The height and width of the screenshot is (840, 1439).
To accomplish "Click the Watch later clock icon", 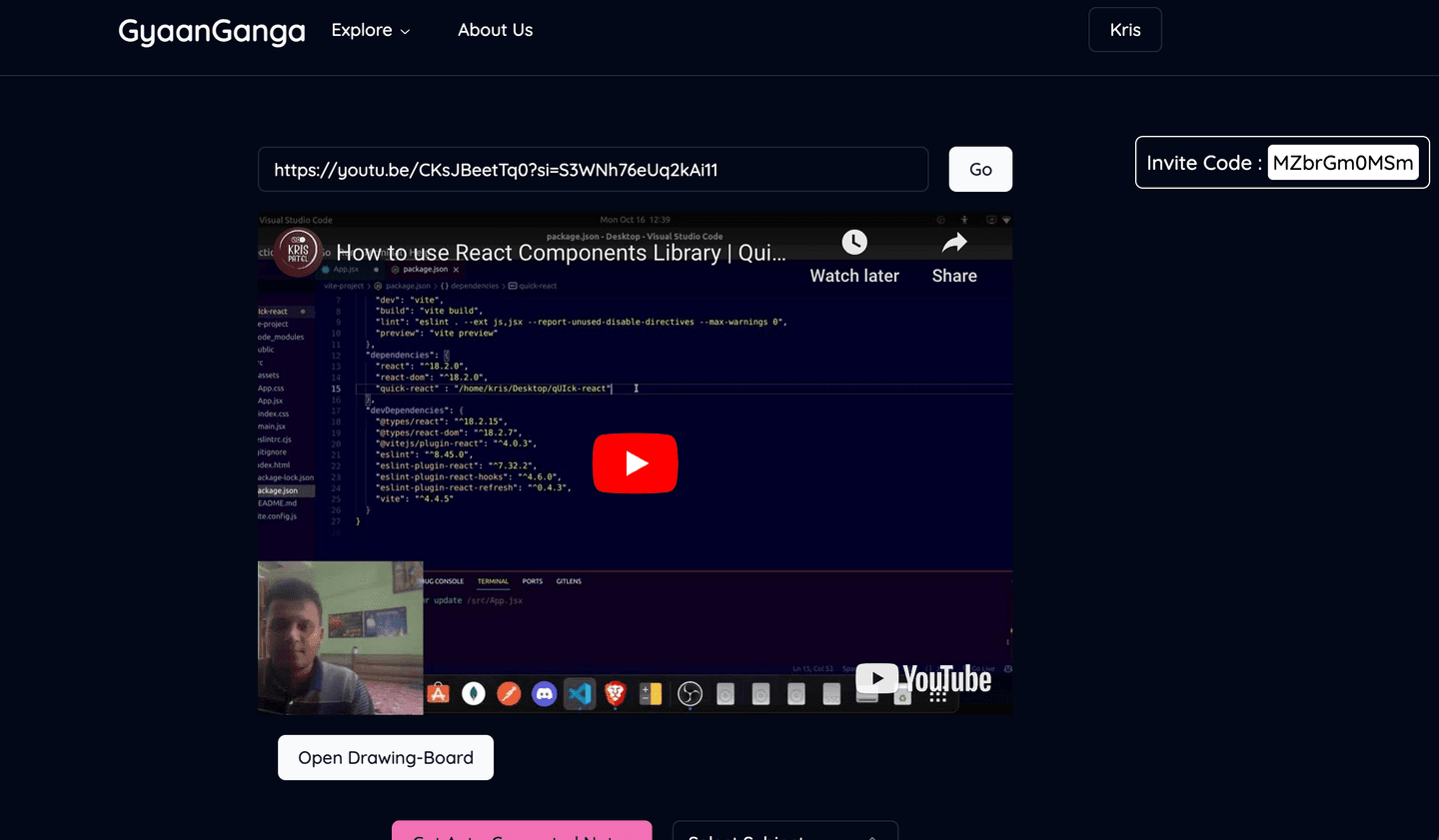I will pyautogui.click(x=854, y=243).
